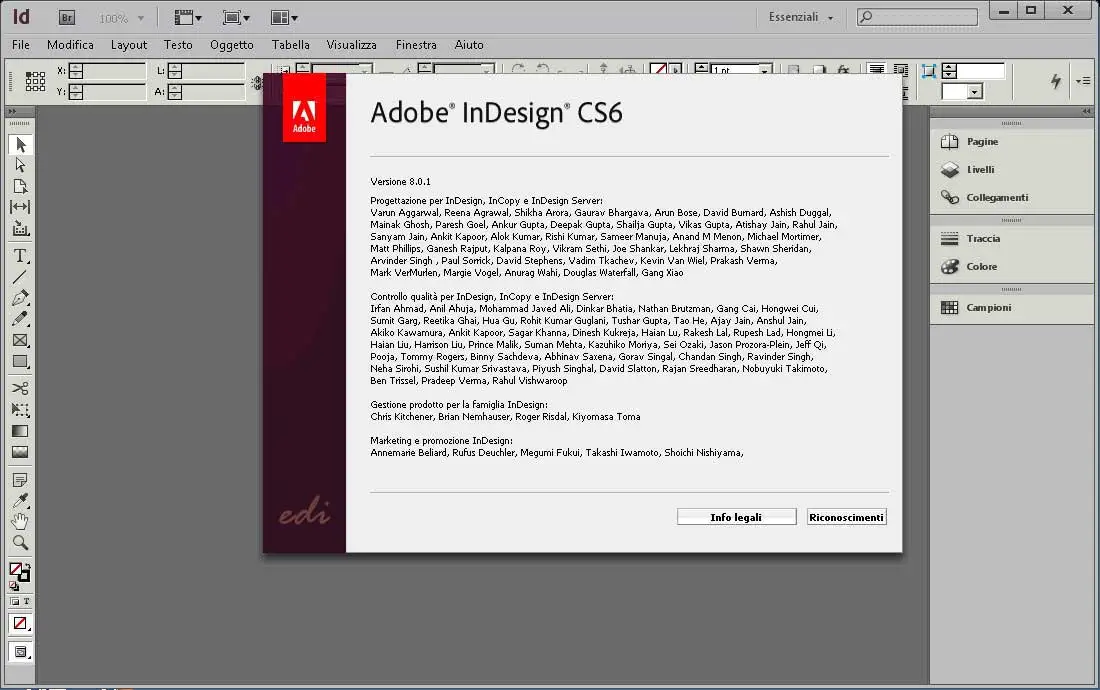Open Adobe Bridge via Br icon
The image size is (1100, 690).
pos(67,18)
